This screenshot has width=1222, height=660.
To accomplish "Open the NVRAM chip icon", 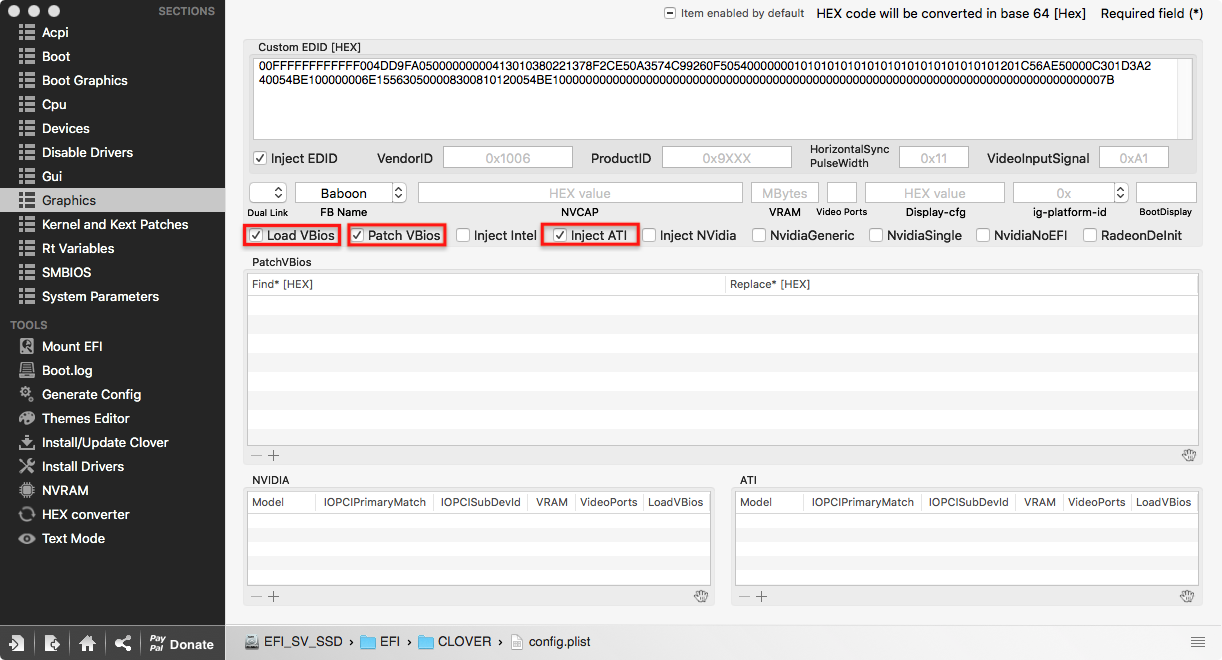I will click(x=26, y=490).
